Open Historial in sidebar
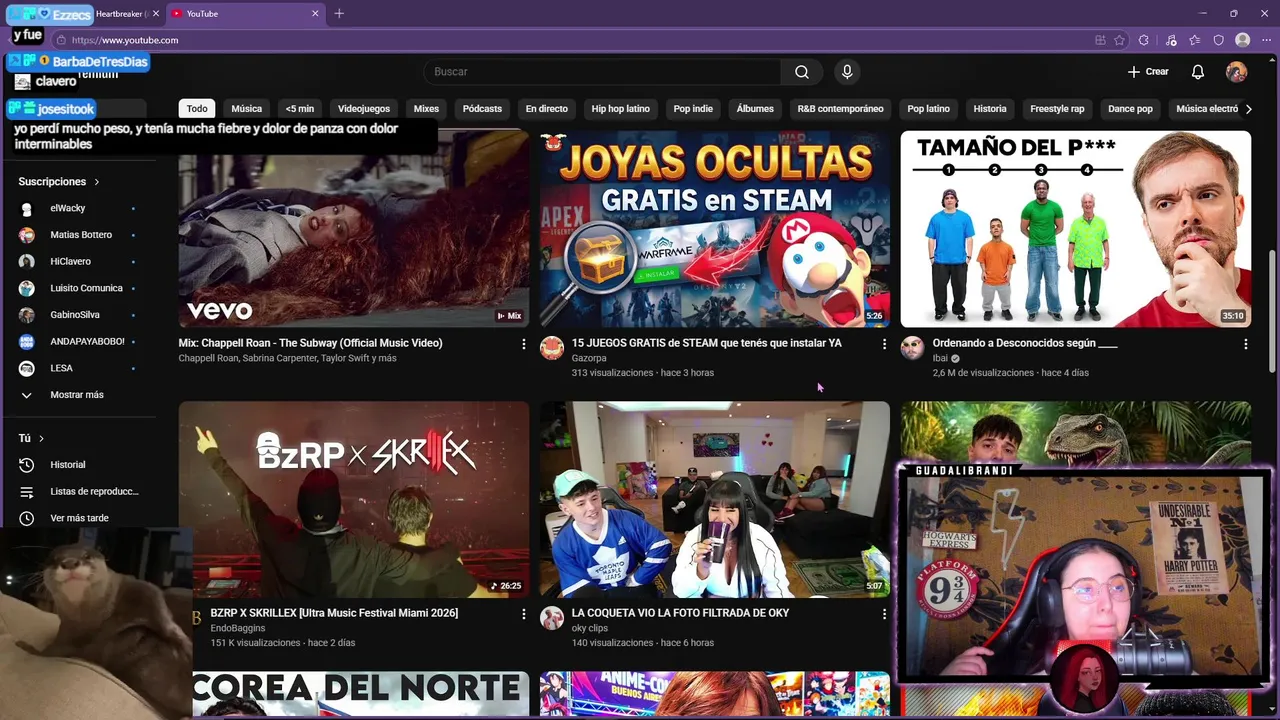 click(x=77, y=465)
